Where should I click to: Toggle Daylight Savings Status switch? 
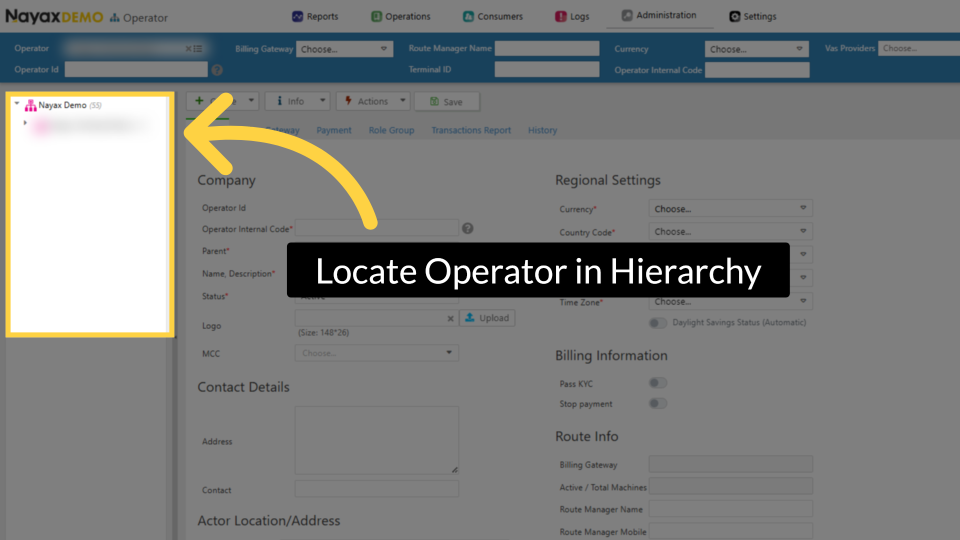click(658, 323)
